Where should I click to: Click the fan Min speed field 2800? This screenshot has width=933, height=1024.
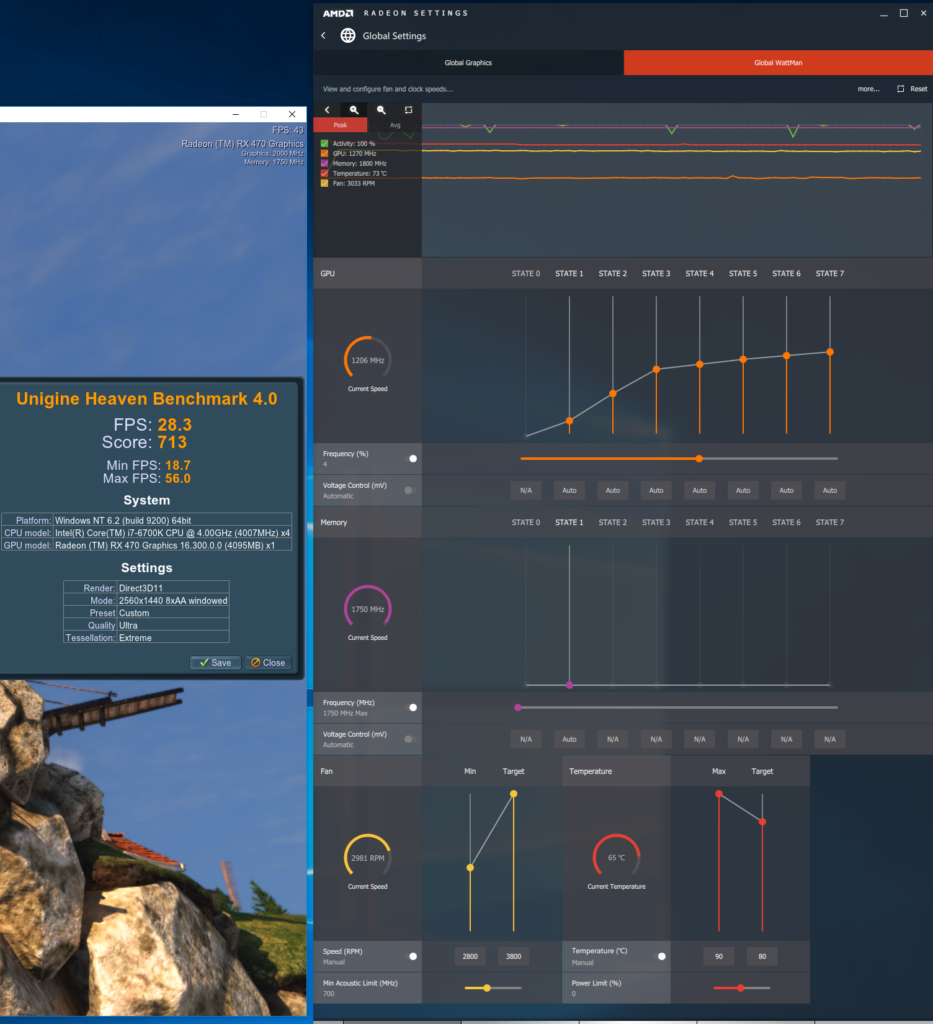[470, 956]
